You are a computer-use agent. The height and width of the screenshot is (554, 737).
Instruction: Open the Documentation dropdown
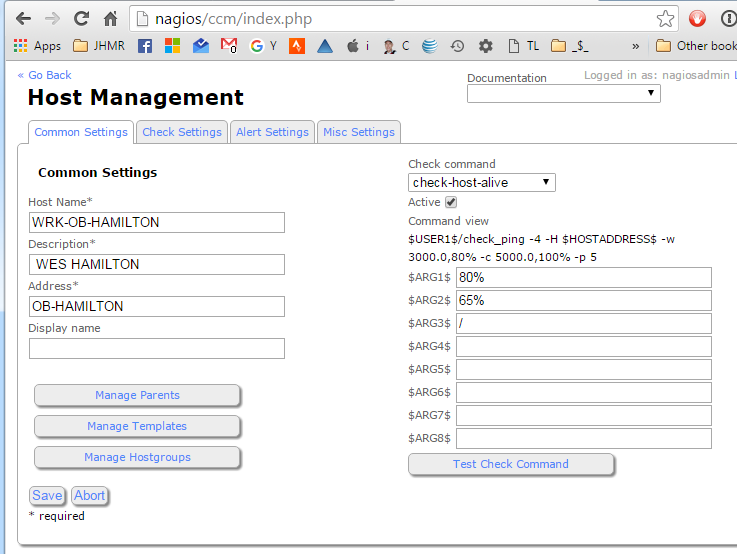coord(564,93)
